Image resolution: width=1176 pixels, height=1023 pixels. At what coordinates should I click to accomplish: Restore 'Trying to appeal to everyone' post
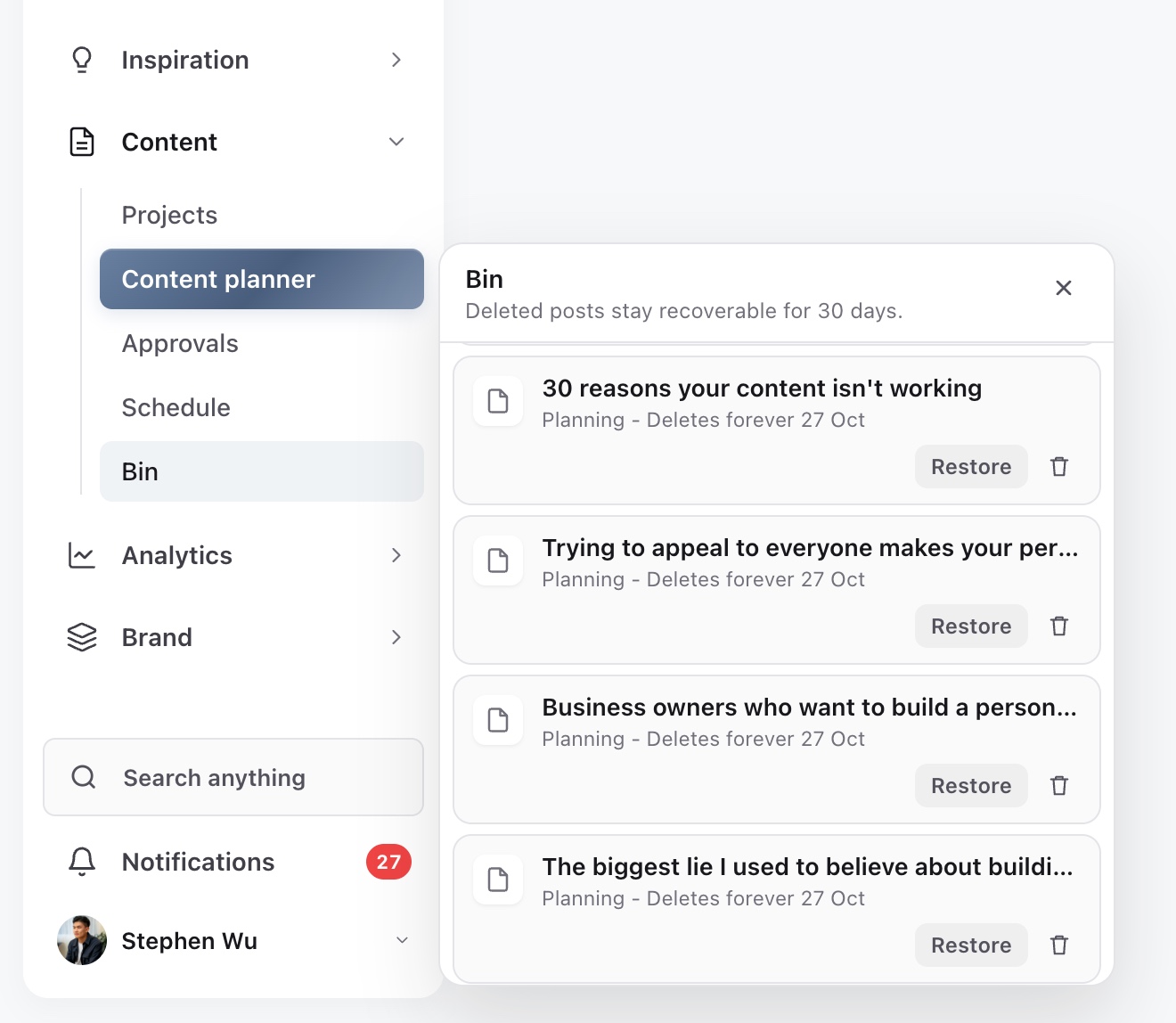pyautogui.click(x=971, y=626)
